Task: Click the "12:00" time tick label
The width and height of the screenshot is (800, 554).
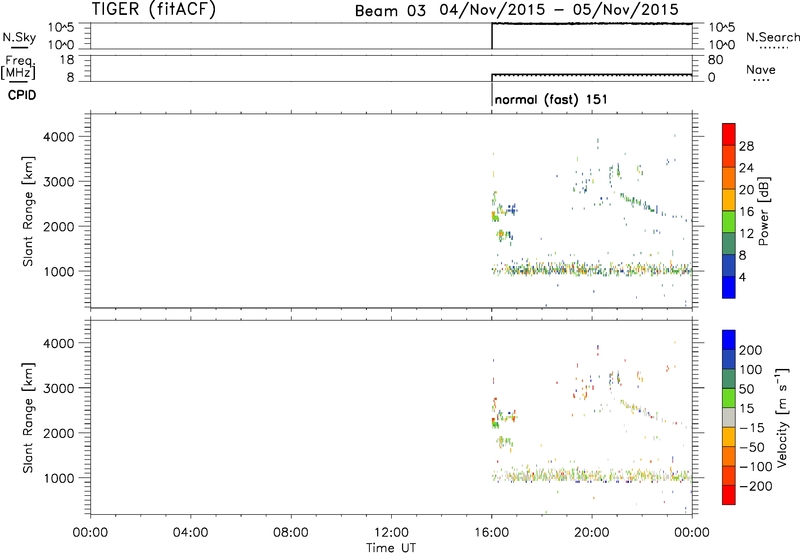Action: (x=391, y=533)
